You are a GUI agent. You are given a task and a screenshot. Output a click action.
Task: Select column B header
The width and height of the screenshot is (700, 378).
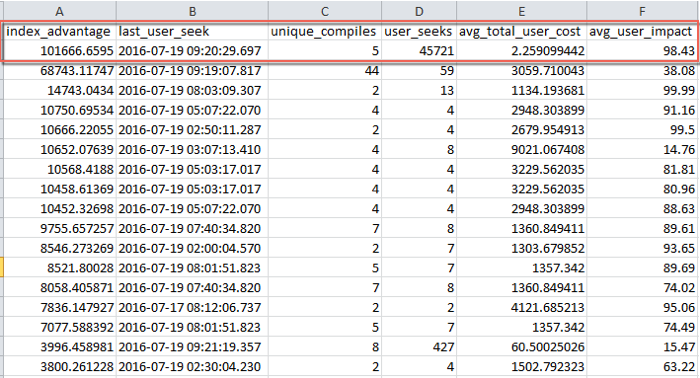tap(192, 11)
